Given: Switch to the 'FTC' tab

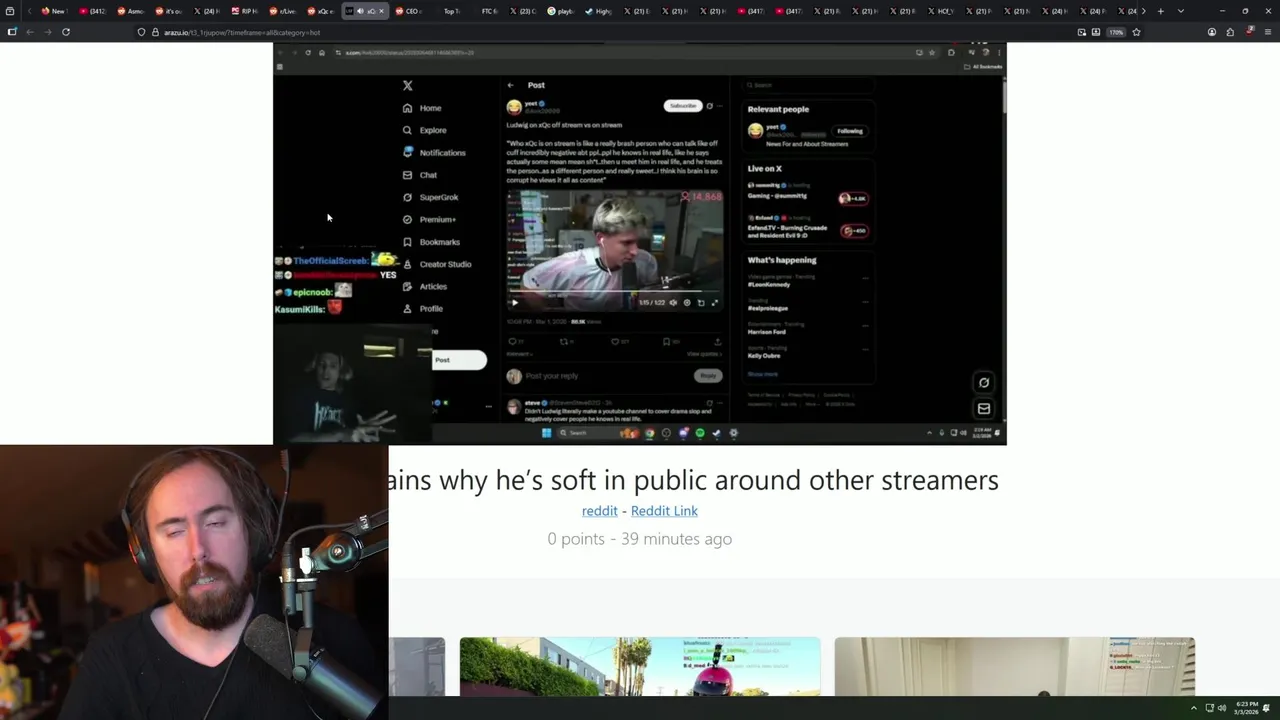Looking at the screenshot, I should click(489, 11).
